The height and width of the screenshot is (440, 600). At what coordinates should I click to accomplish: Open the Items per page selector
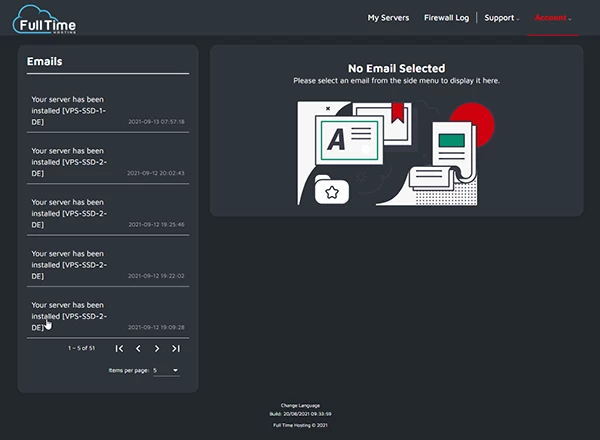[x=166, y=370]
